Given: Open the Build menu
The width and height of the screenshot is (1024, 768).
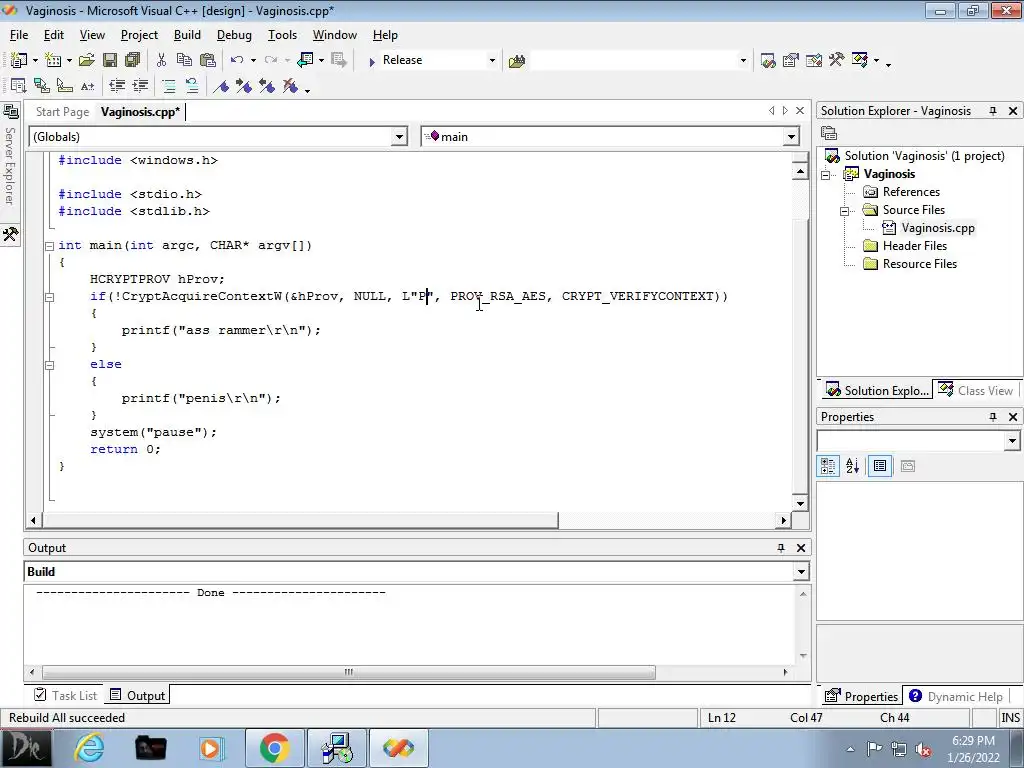Looking at the screenshot, I should click(187, 35).
